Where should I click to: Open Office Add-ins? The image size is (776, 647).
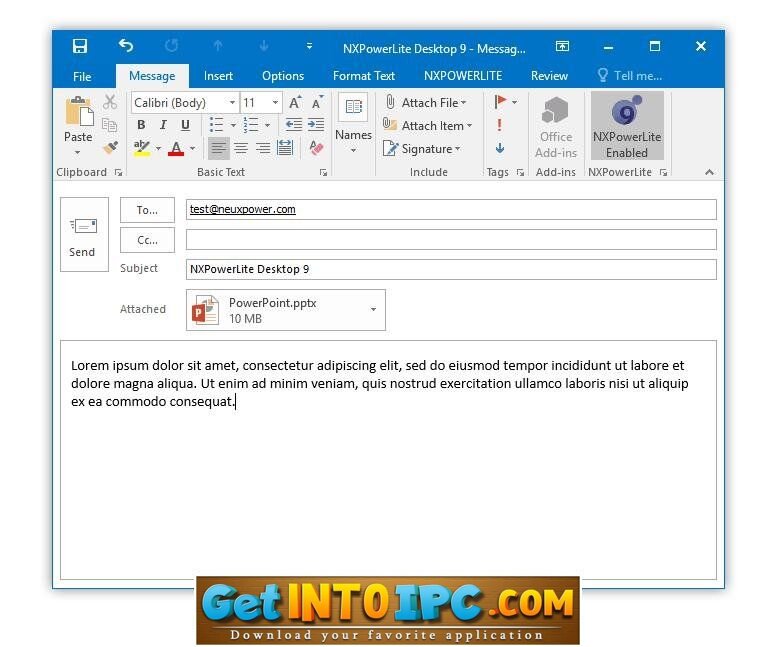(x=556, y=127)
